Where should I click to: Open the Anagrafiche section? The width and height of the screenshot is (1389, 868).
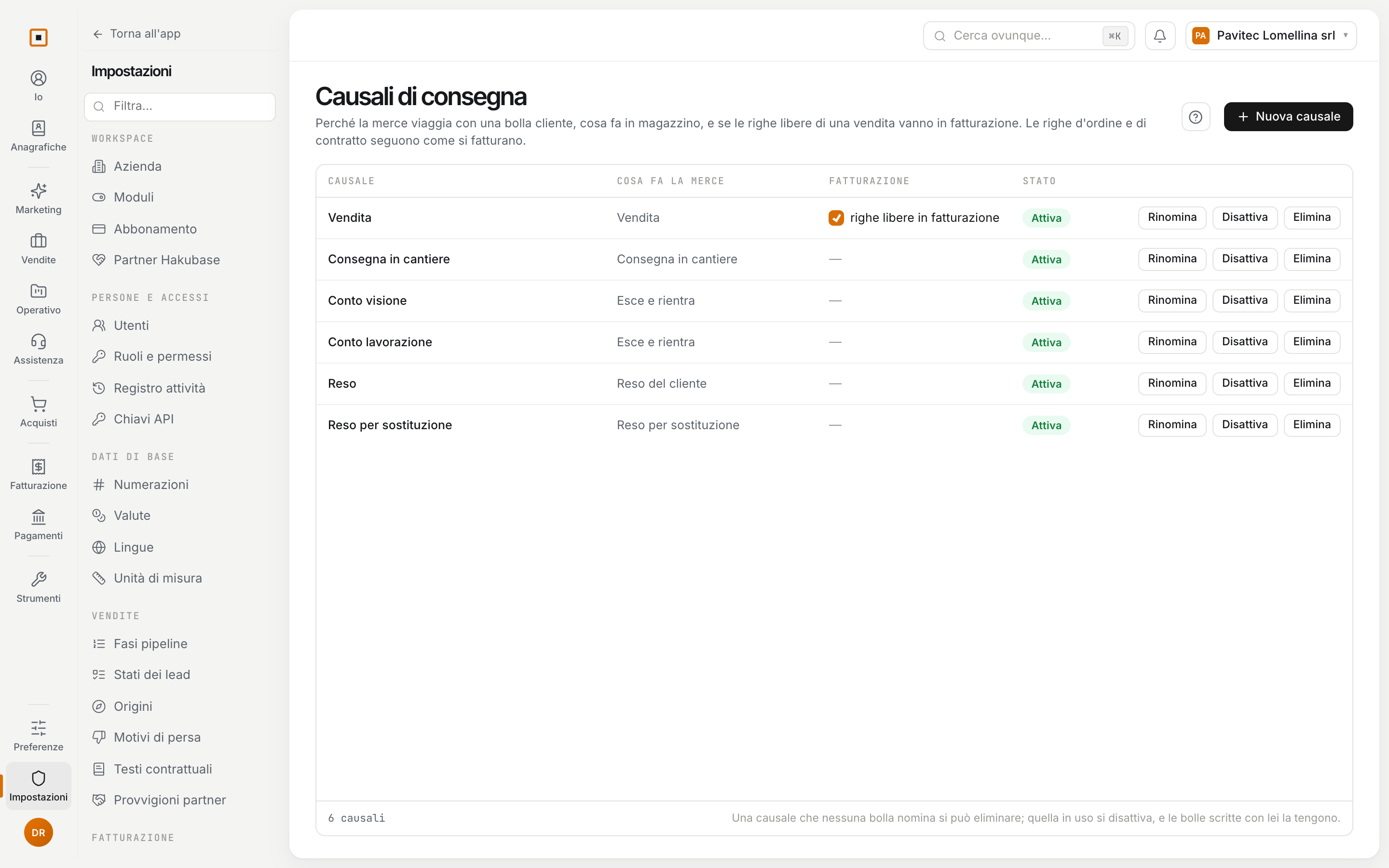(39, 136)
